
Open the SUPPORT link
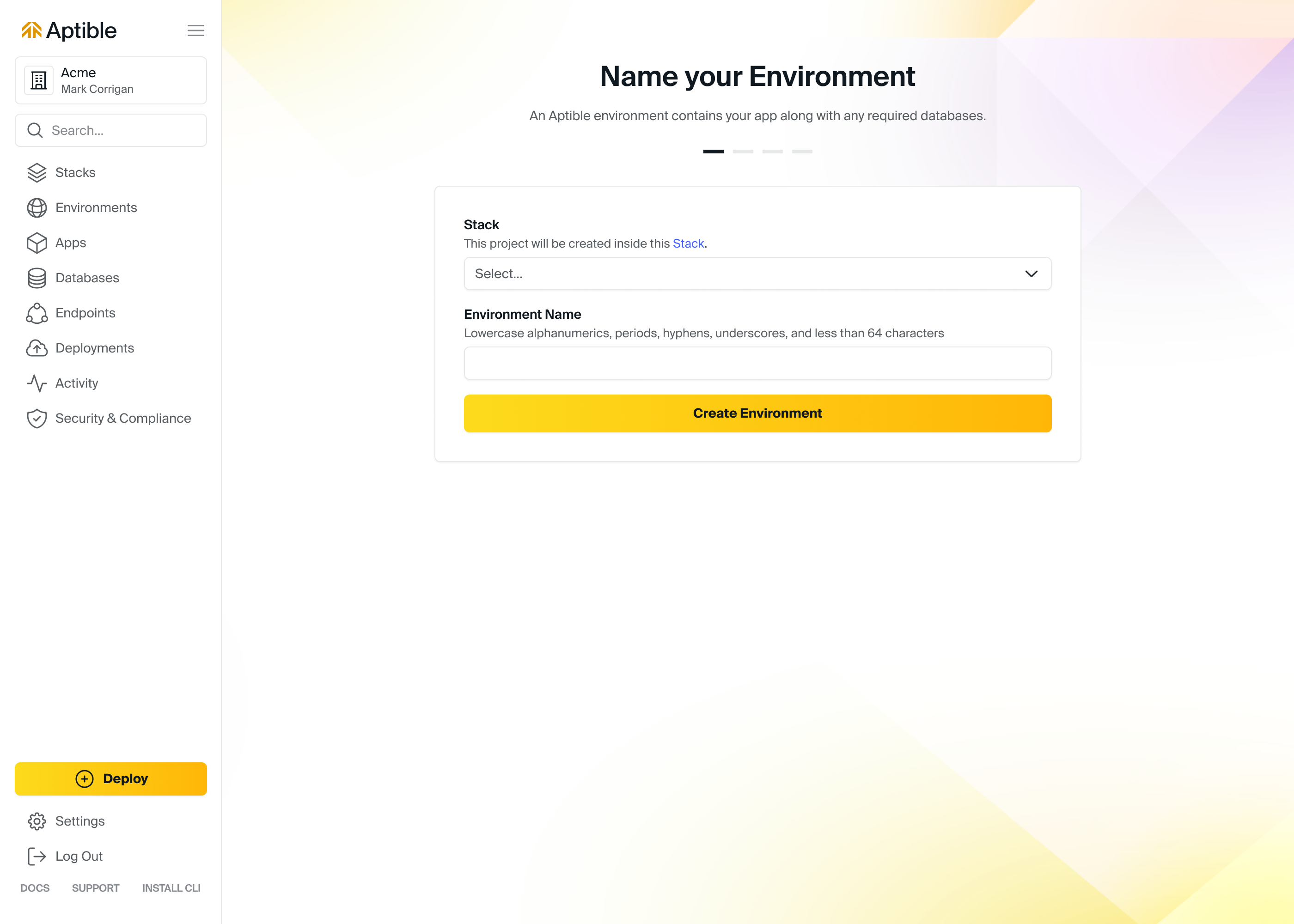tap(96, 888)
